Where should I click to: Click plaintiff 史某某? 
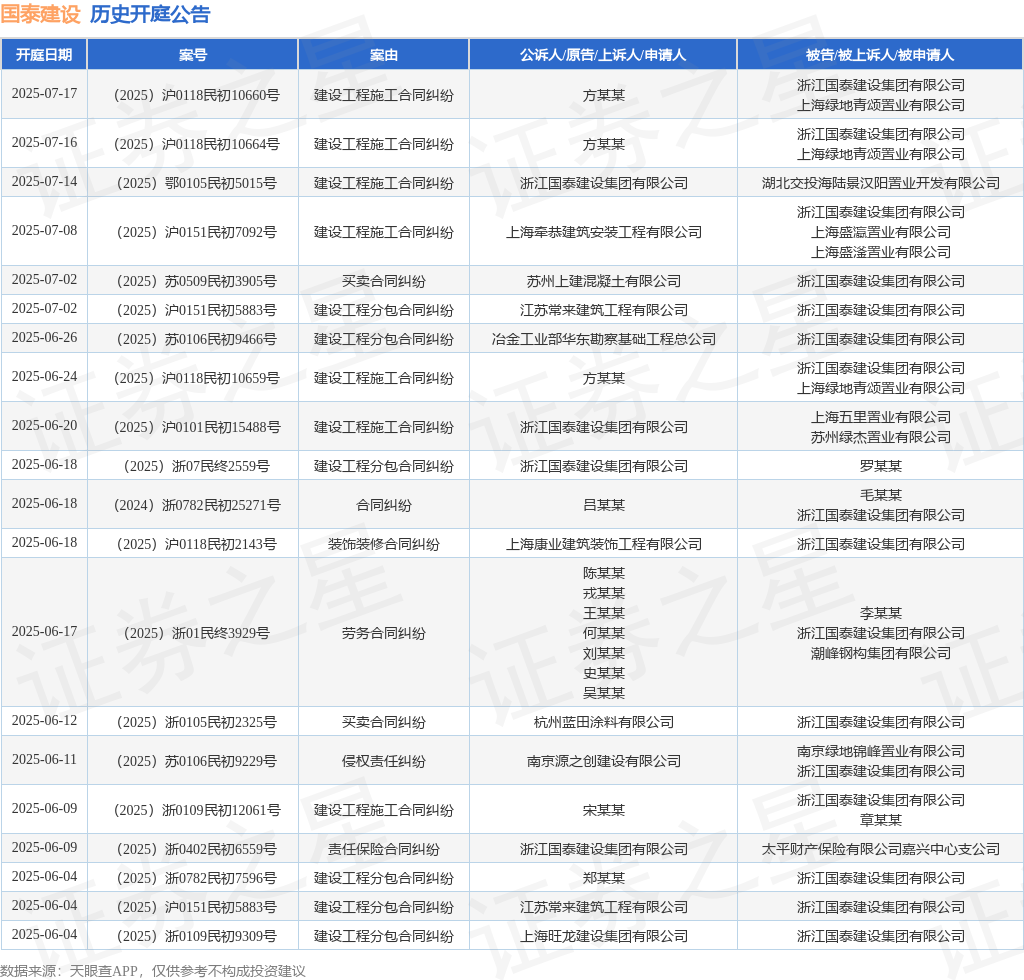coord(603,673)
